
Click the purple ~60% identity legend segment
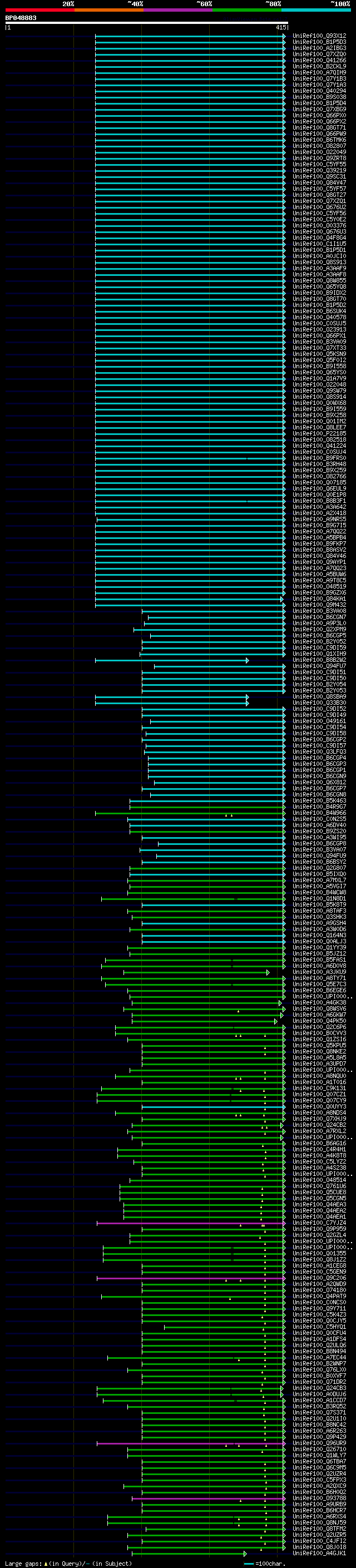coord(177,10)
